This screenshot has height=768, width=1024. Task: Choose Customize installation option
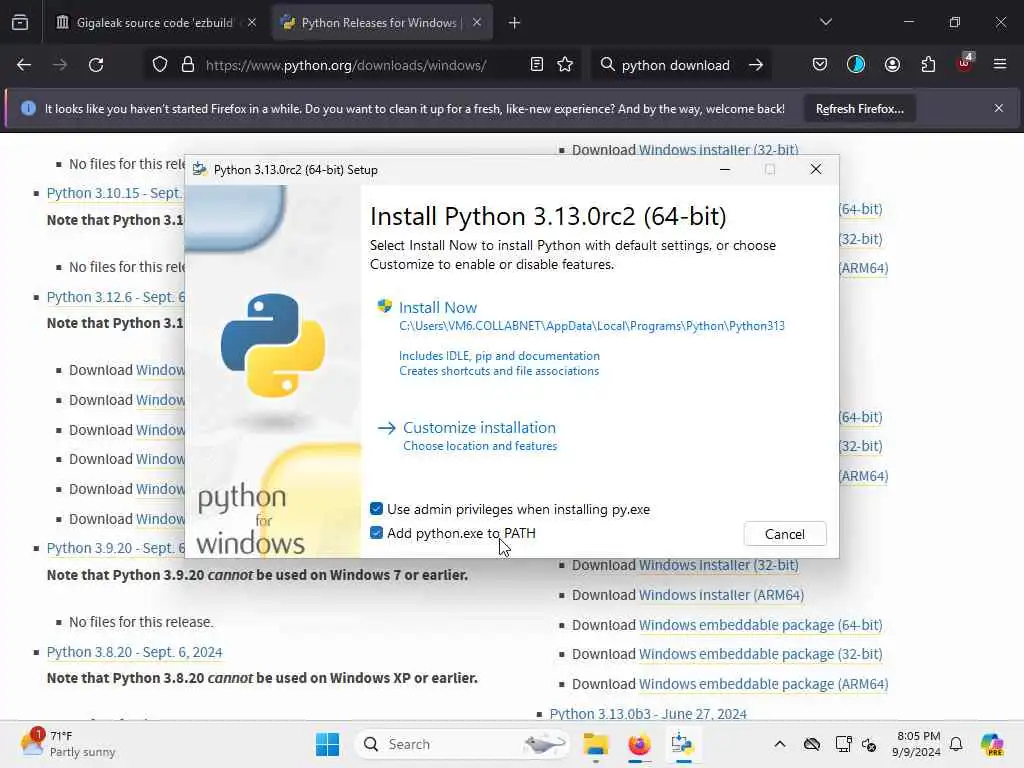click(479, 428)
